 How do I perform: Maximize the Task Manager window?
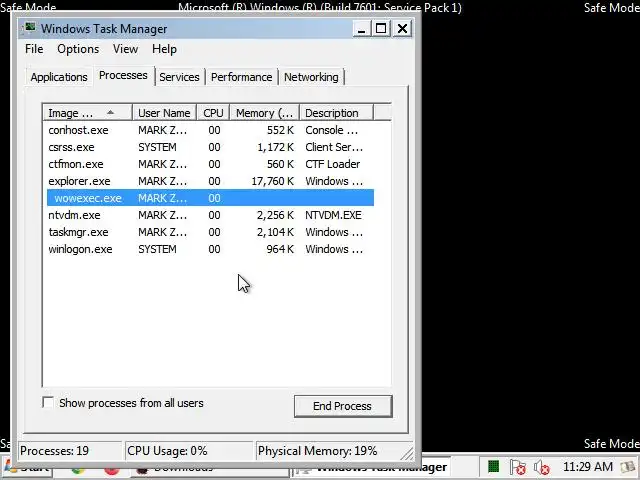pos(381,29)
